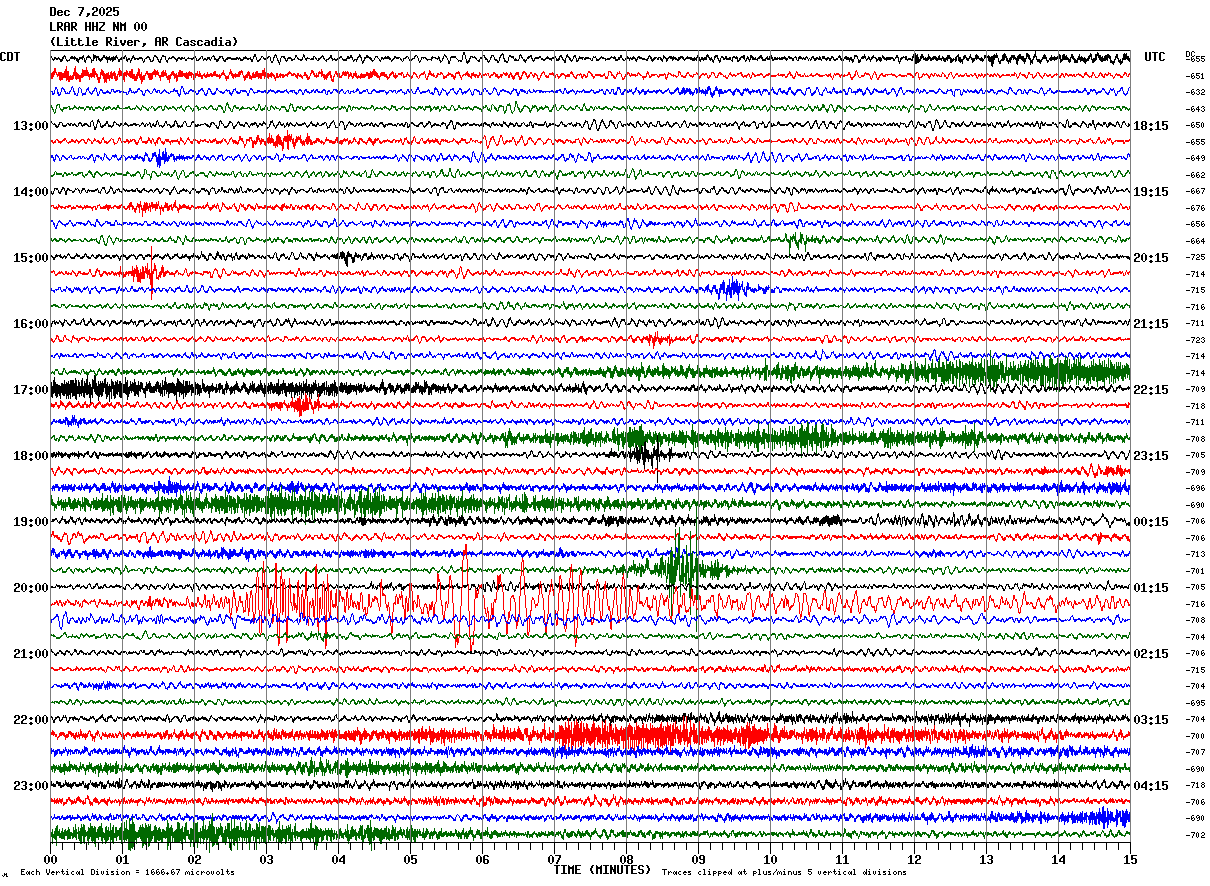Screen dimensions: 1210x886
Task: Pick minute tick "01" on the time axis
Action: click(x=123, y=860)
